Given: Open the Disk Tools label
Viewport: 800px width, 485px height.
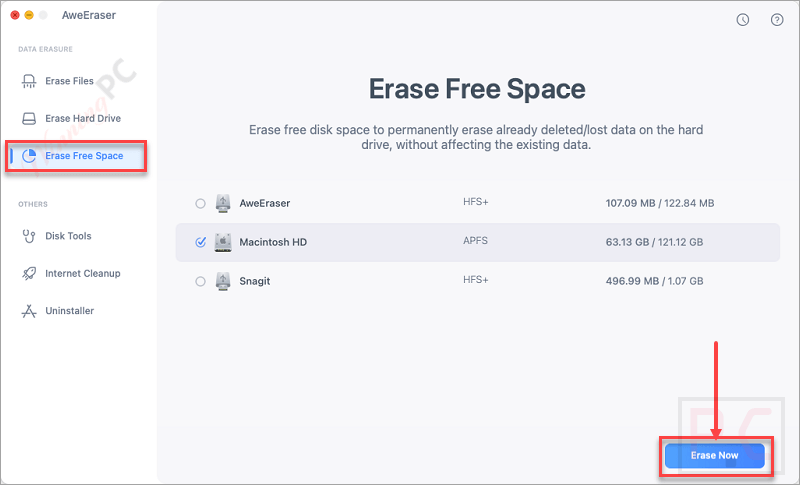Looking at the screenshot, I should (x=68, y=236).
